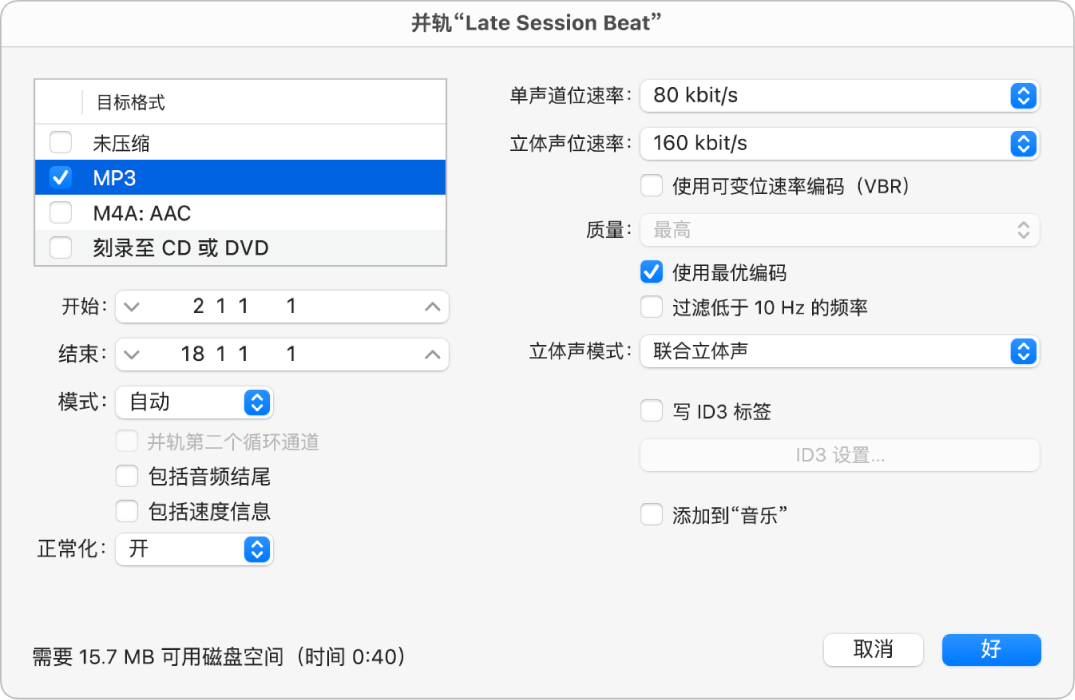Disable the 使用最优编码 checkbox
Screen dimensions: 1075x700
651,271
